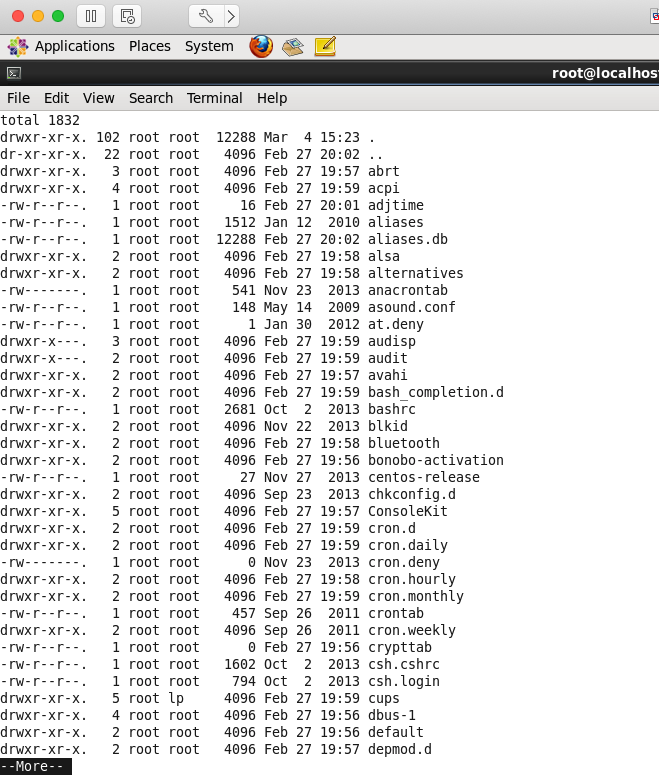This screenshot has height=777, width=659.
Task: Open the Terminal menu in menubar
Action: click(x=215, y=98)
